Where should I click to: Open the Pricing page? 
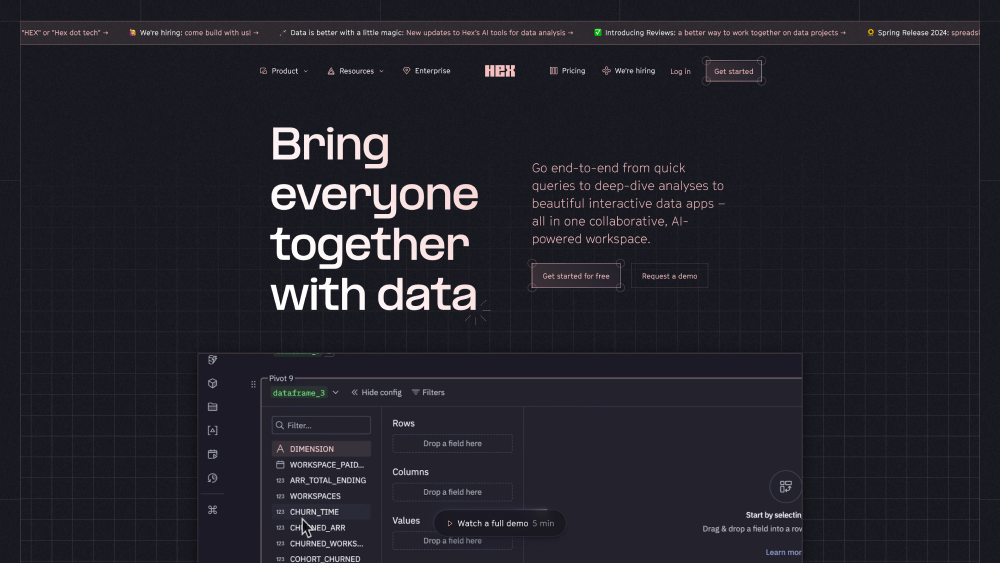click(567, 71)
